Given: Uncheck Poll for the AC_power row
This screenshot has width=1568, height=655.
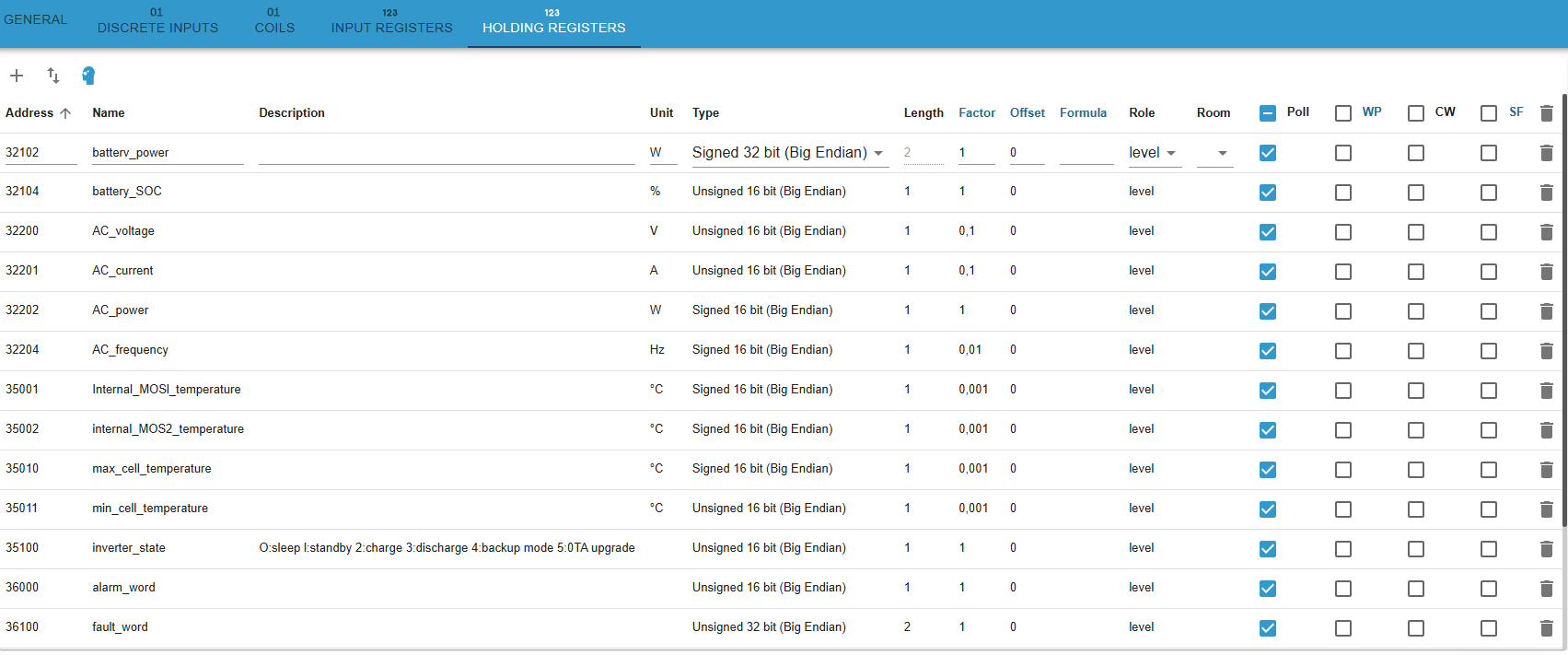Looking at the screenshot, I should [1268, 311].
